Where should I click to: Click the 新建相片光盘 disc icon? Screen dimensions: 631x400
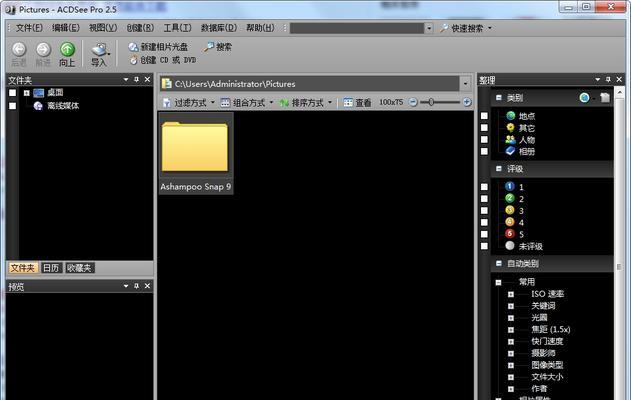pos(133,47)
